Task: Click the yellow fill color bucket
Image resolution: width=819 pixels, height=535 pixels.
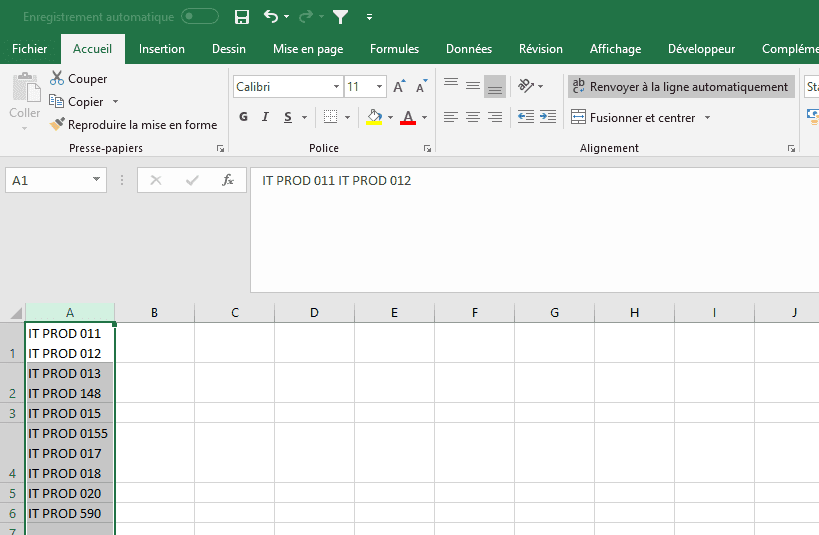Action: coord(374,118)
